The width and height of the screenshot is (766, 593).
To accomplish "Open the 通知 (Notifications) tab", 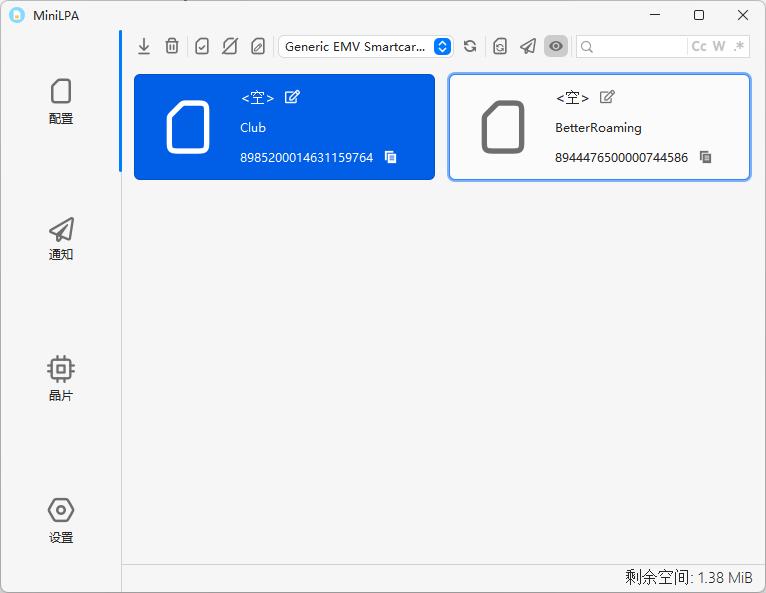I will coord(61,238).
